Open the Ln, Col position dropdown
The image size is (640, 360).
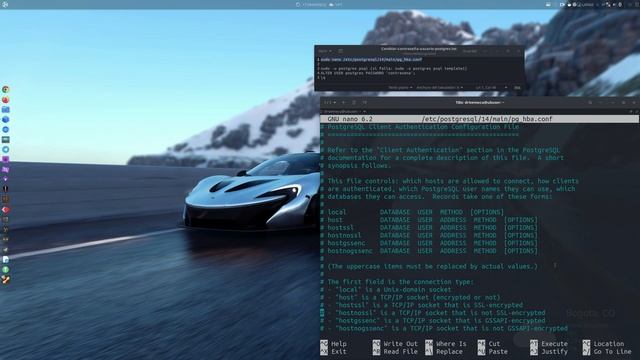491,87
